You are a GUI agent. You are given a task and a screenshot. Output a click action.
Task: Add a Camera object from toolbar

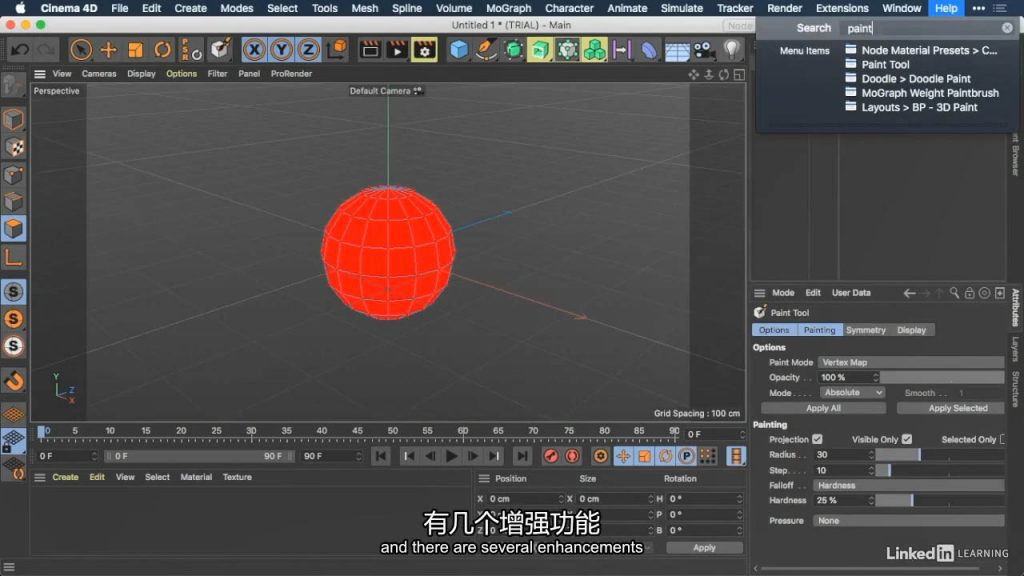703,50
